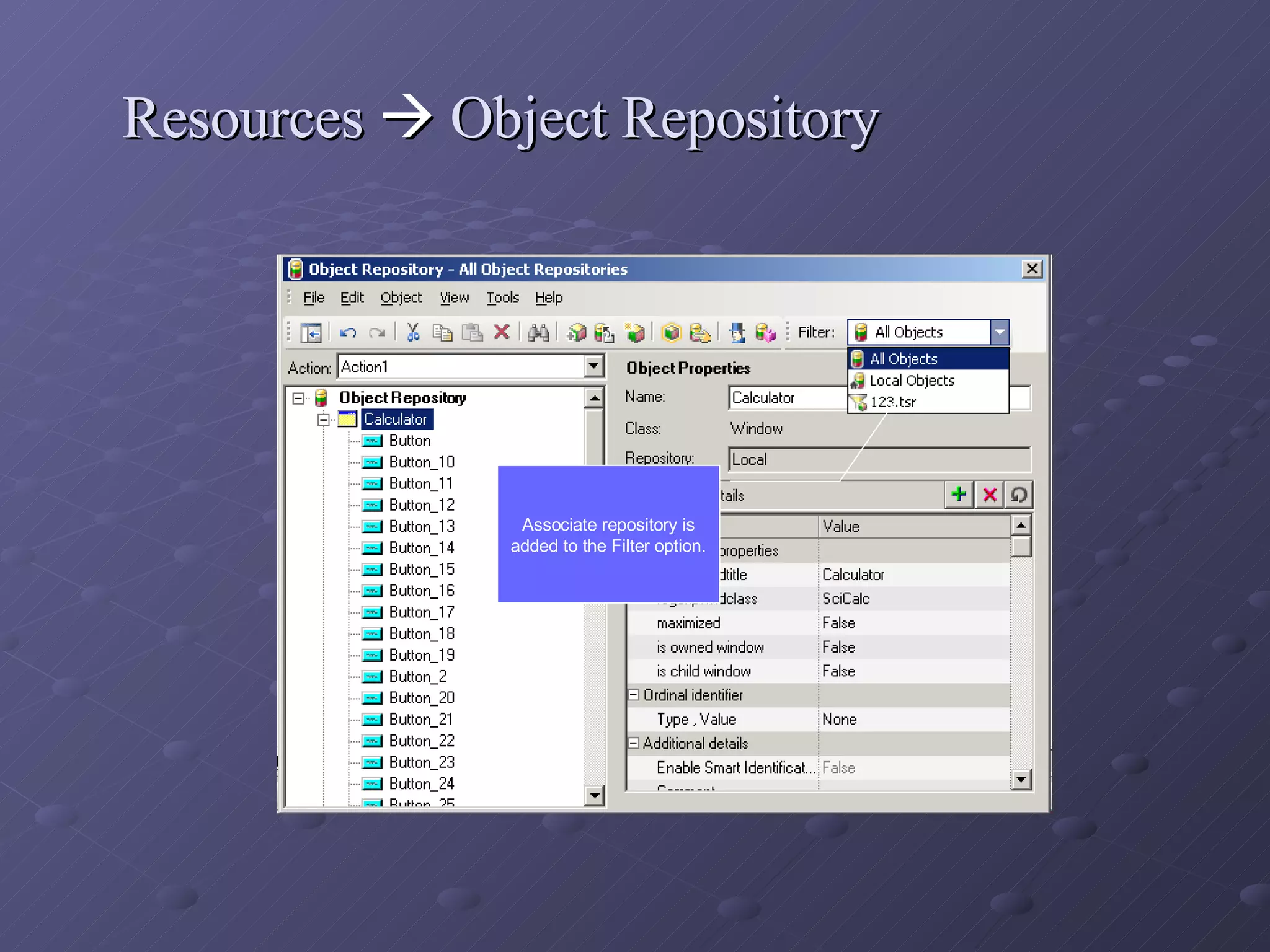Click the Repository field showing Local

pos(880,460)
